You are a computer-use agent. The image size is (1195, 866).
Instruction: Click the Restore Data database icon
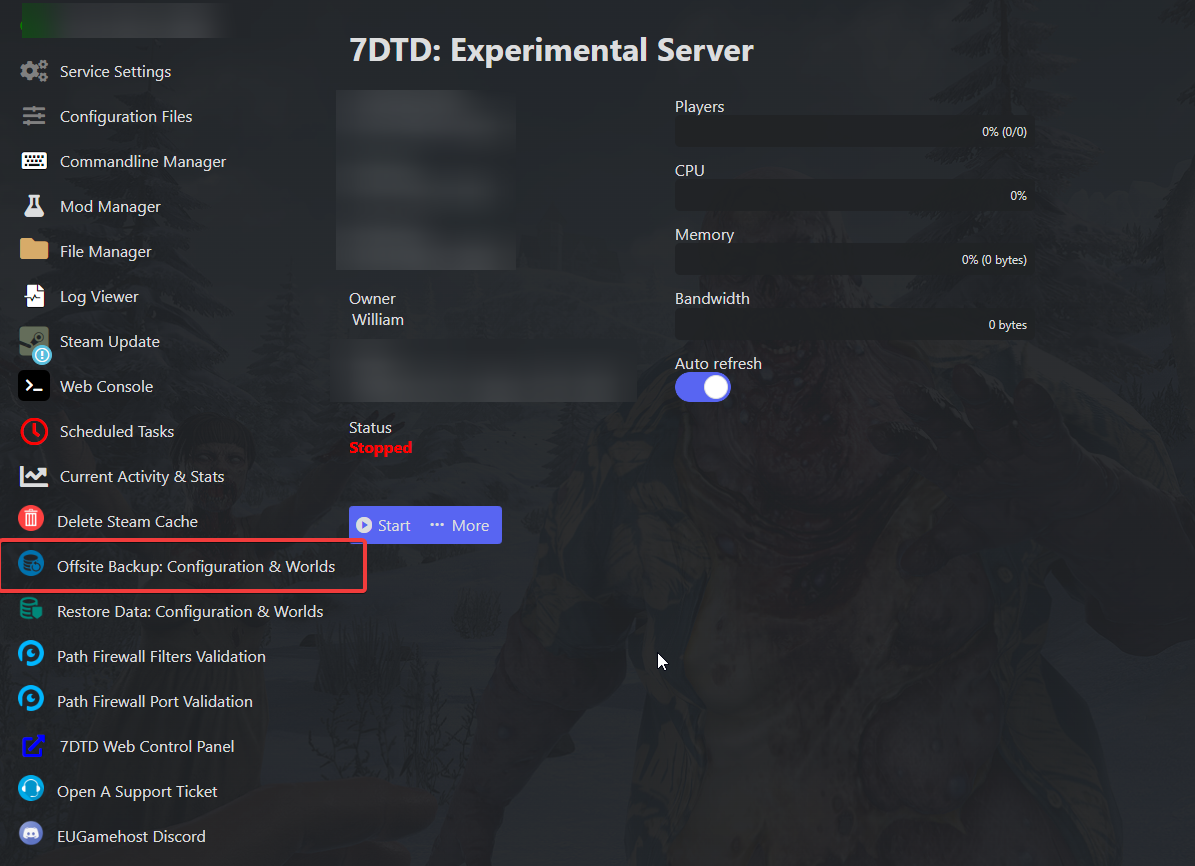31,609
